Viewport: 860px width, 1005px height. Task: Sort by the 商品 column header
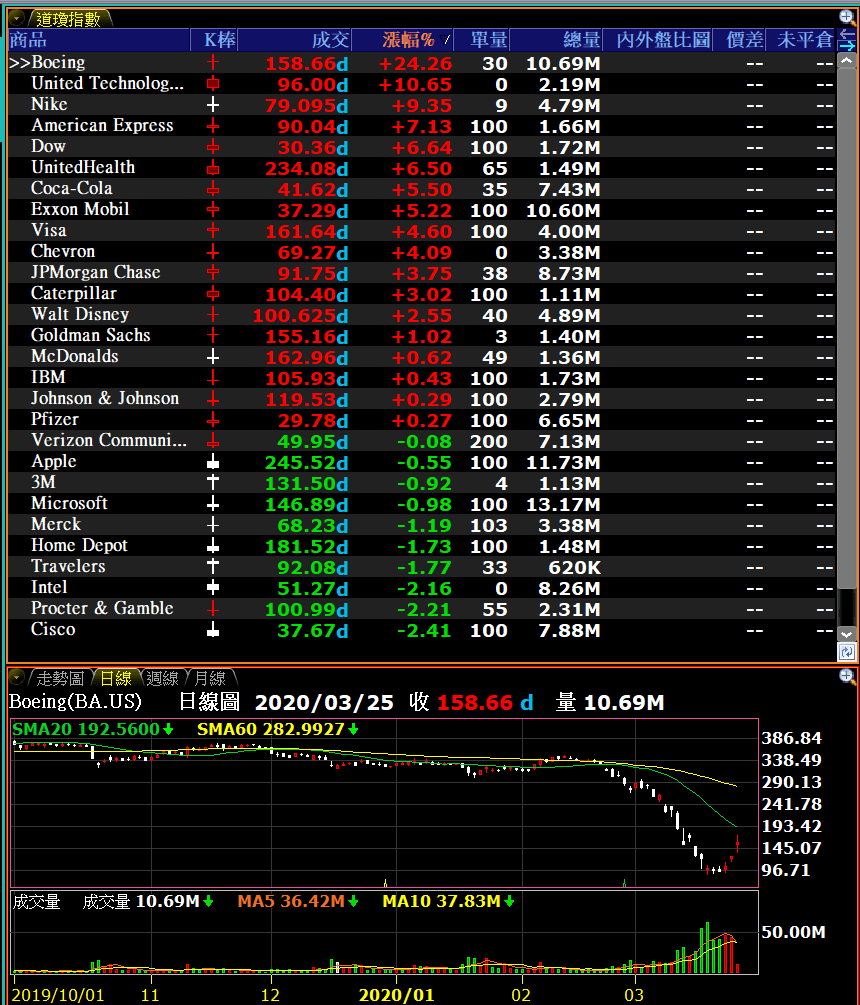coord(99,40)
